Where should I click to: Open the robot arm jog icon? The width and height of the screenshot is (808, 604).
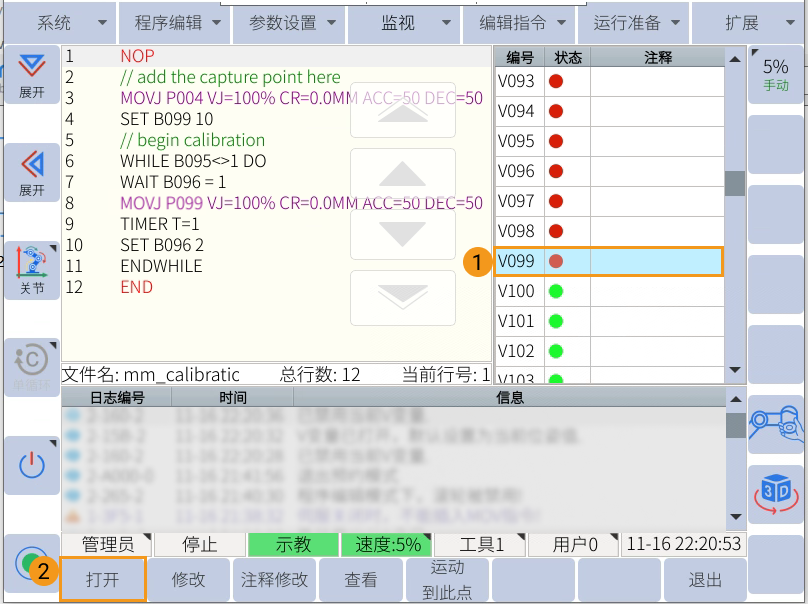(x=776, y=425)
